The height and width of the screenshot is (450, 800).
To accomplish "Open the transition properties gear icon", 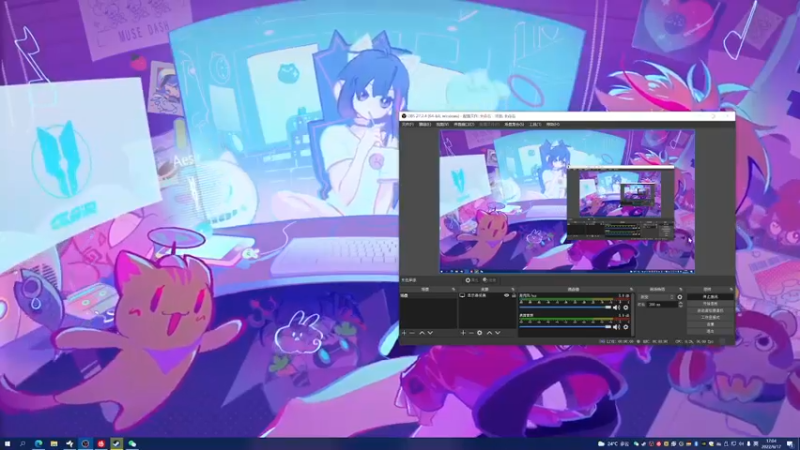I will point(680,297).
